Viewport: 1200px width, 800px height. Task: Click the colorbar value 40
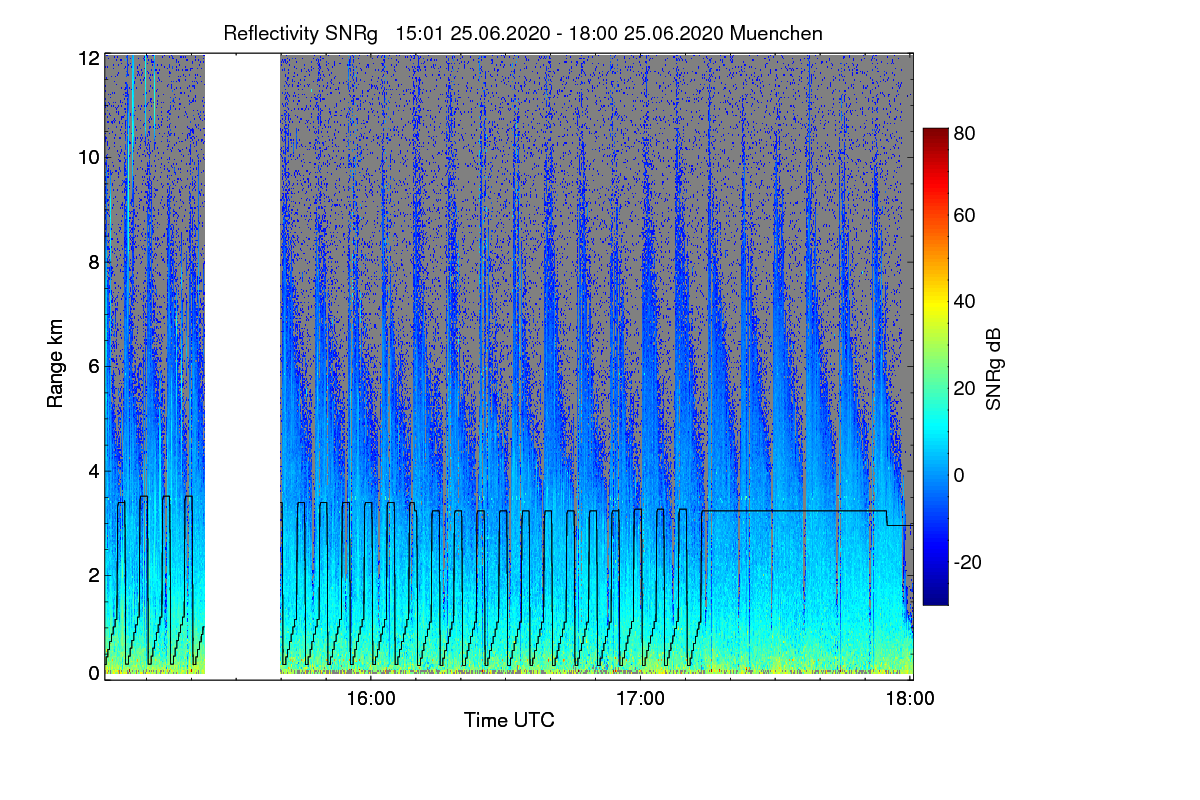964,301
